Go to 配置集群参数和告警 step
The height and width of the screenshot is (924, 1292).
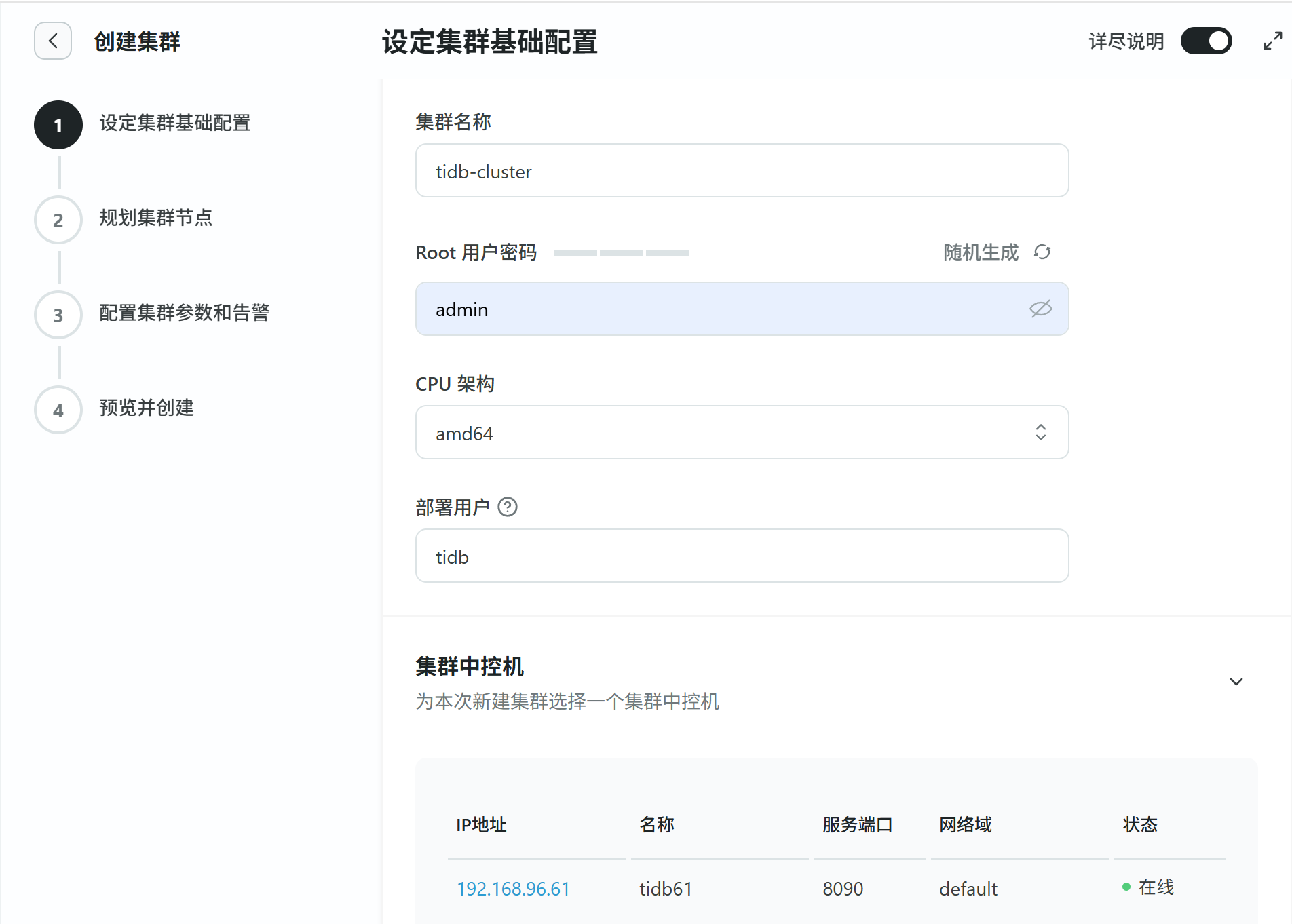click(184, 313)
